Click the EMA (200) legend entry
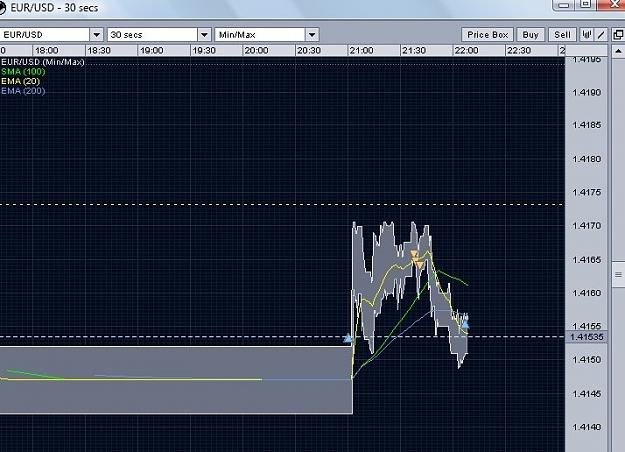 tap(23, 91)
